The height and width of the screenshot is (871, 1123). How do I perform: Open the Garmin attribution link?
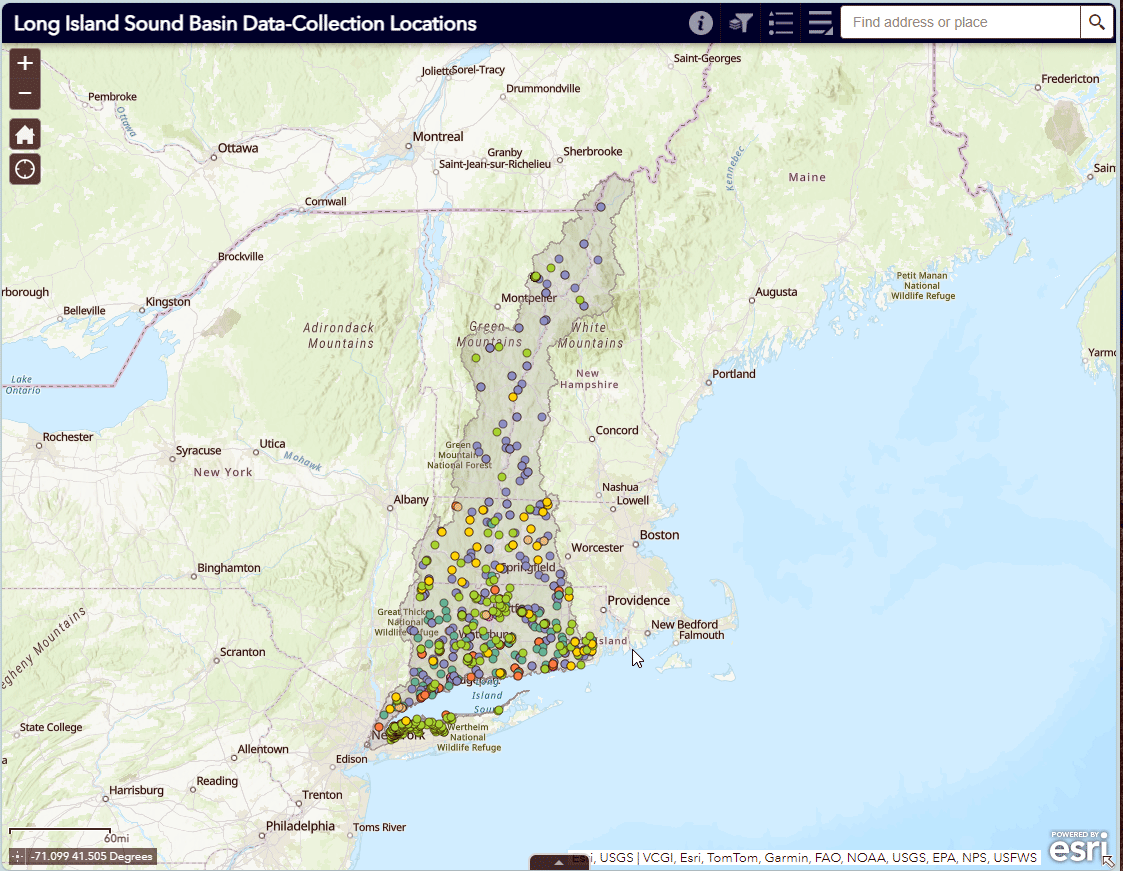tap(786, 857)
